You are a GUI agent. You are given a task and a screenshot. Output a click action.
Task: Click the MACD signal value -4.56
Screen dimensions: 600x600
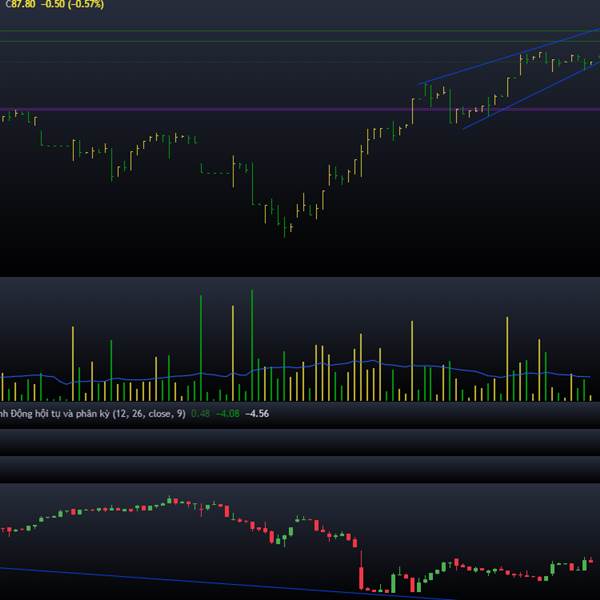[257, 414]
